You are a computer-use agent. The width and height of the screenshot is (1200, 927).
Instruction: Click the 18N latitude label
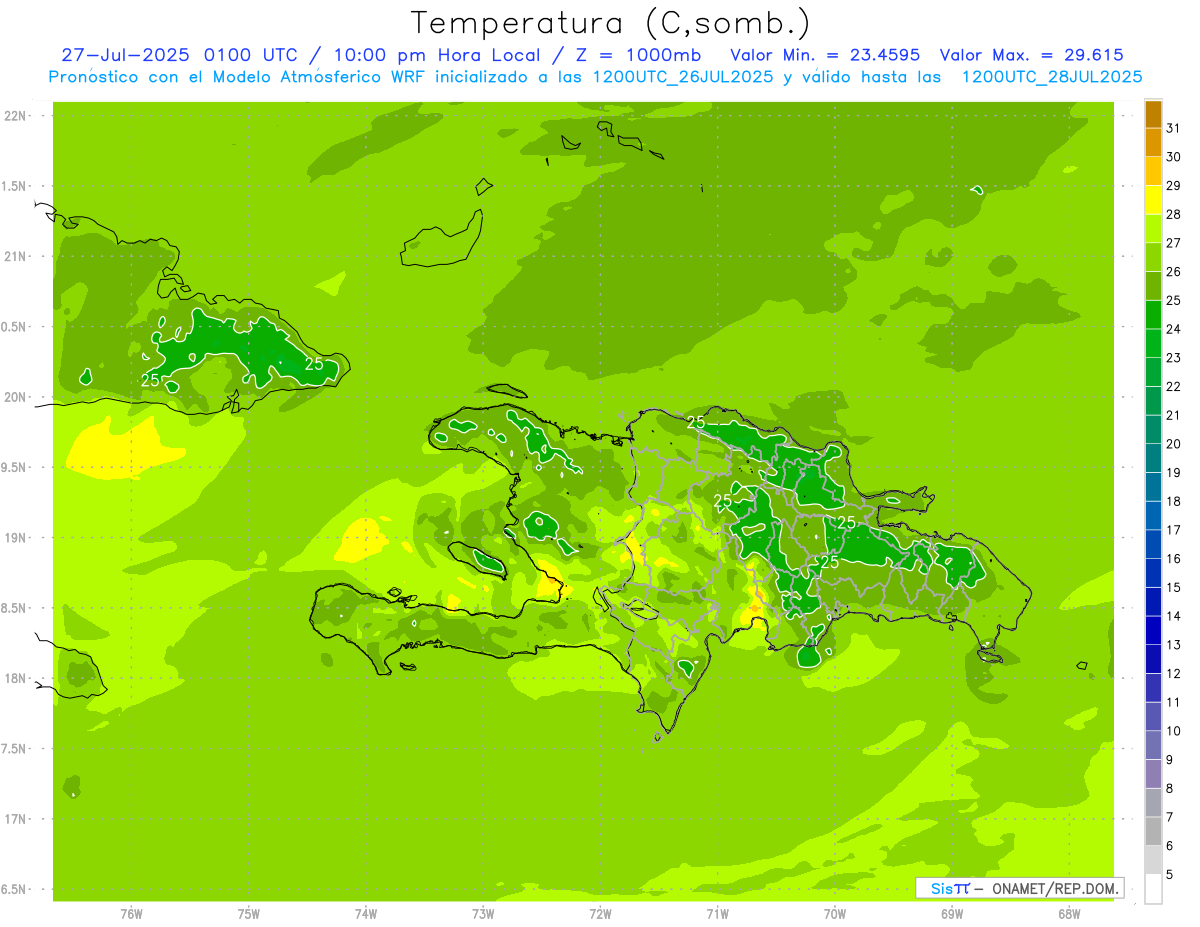point(16,678)
